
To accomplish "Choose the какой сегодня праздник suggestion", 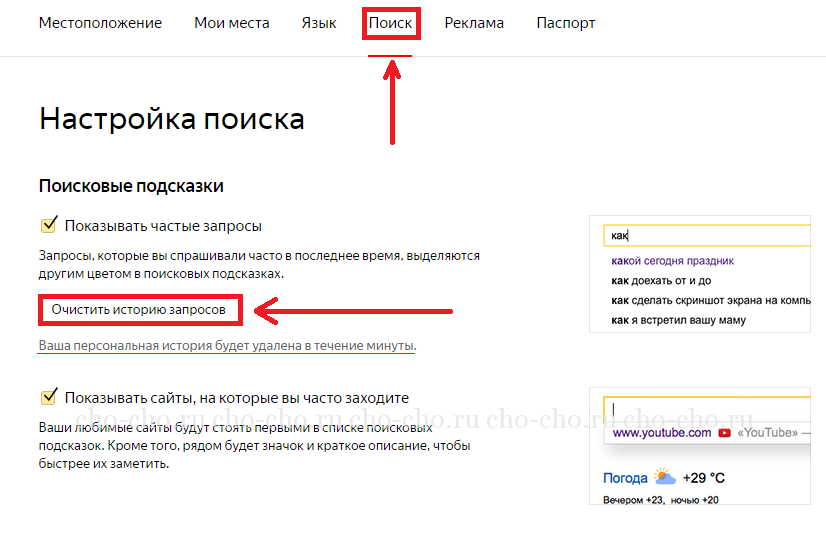I will coord(672,261).
